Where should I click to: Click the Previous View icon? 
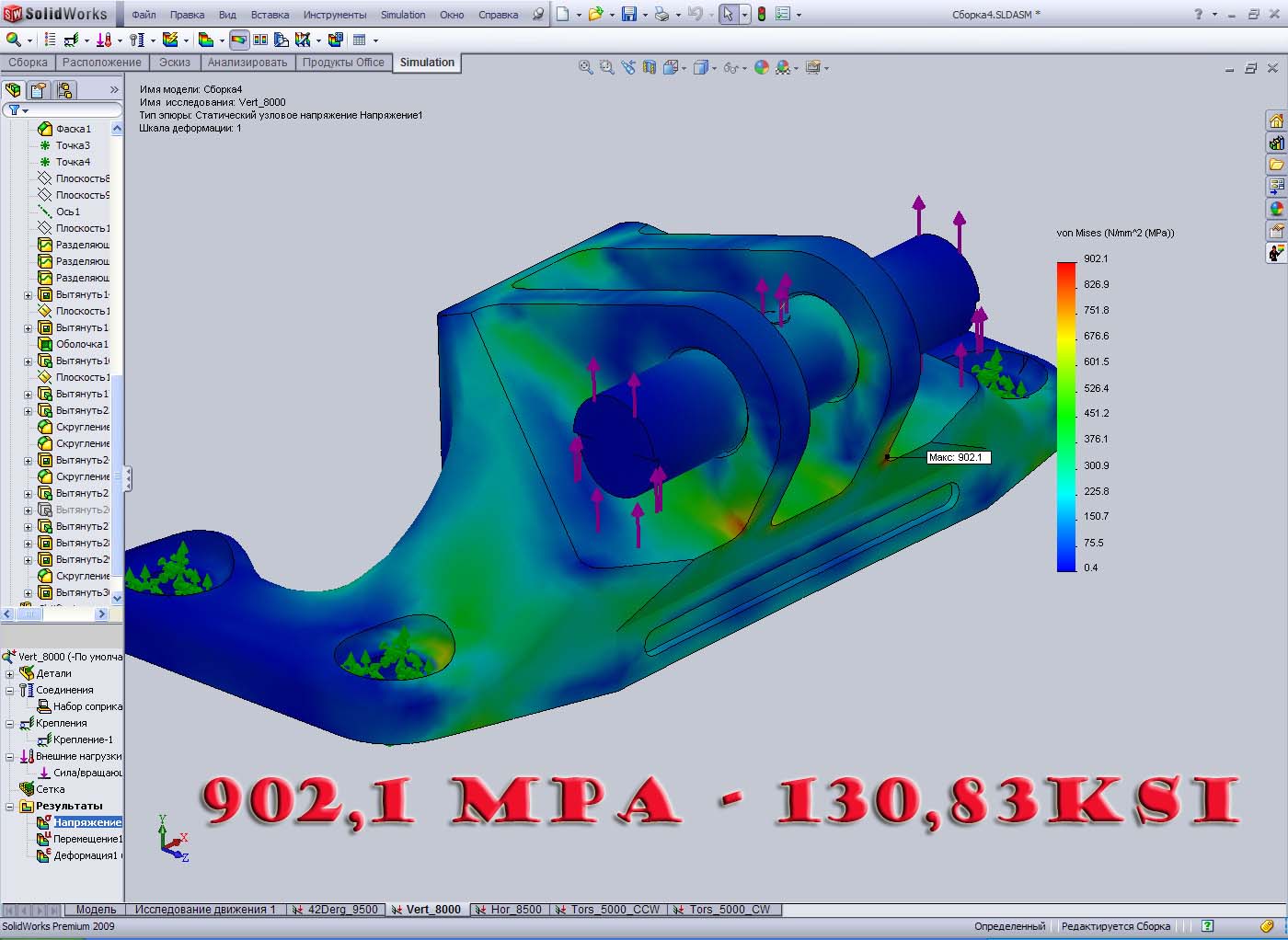point(628,67)
